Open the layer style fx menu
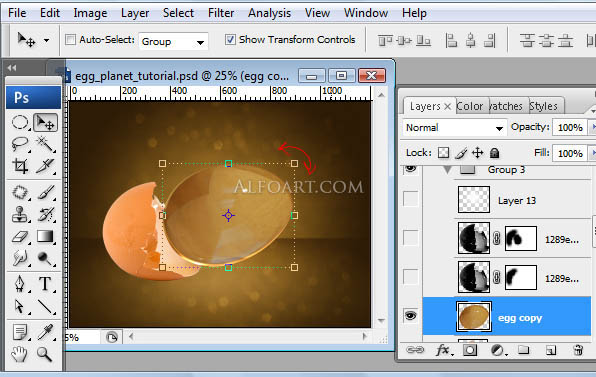 [x=444, y=350]
